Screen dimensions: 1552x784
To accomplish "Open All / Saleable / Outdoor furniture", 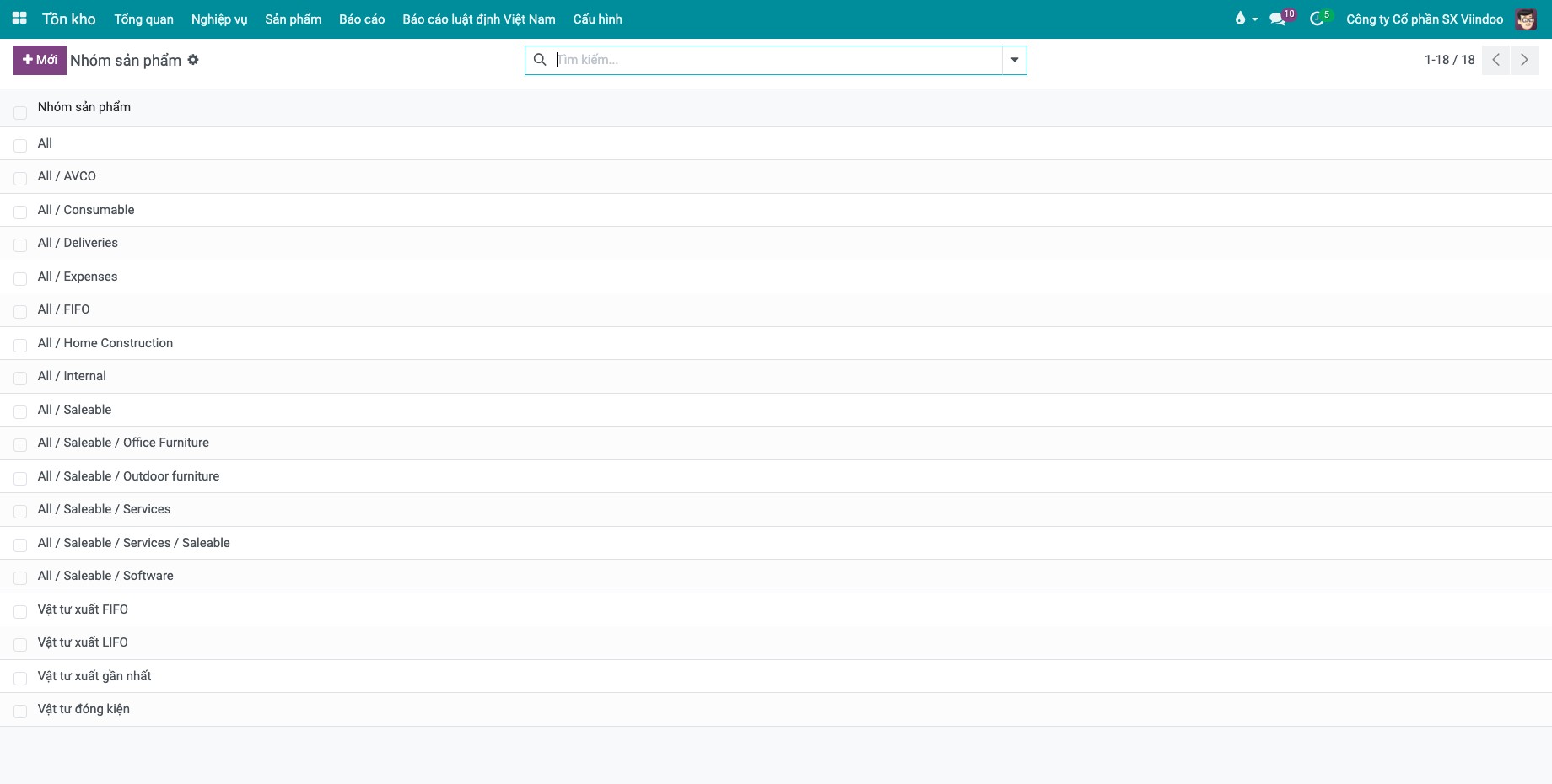I will pos(776,476).
